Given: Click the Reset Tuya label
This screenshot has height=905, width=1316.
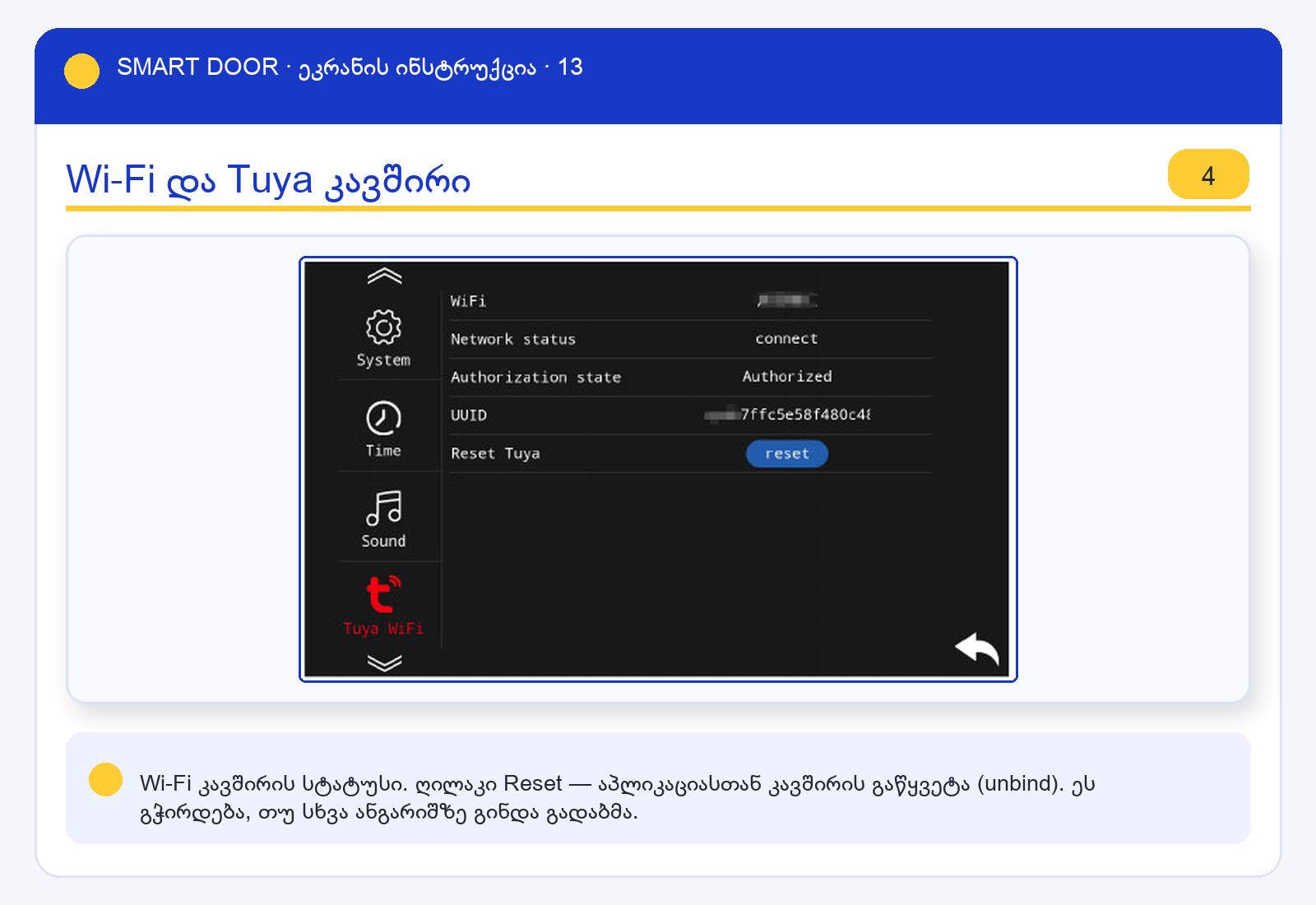Looking at the screenshot, I should pos(495,453).
